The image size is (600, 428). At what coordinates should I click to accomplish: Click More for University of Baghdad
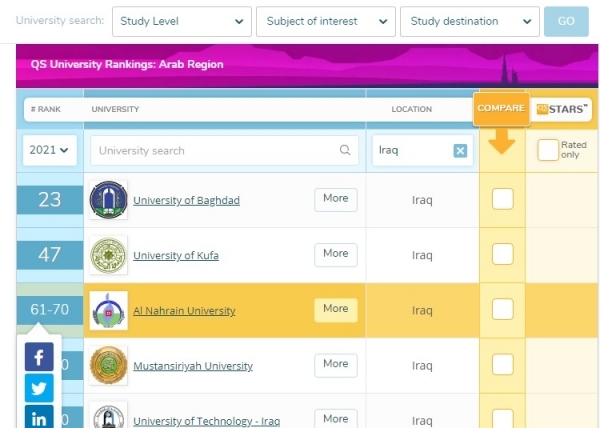(x=336, y=199)
